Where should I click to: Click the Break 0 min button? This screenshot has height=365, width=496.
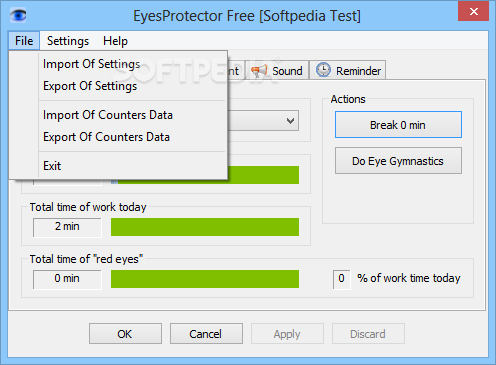pyautogui.click(x=398, y=125)
